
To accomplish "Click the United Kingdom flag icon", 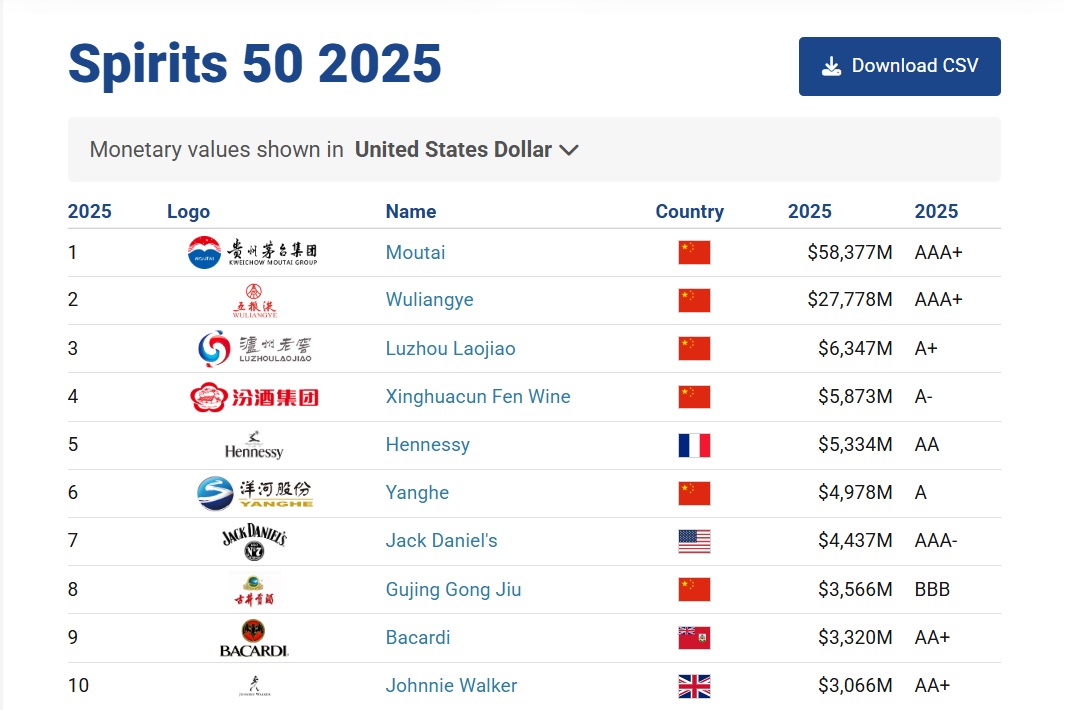I will [694, 686].
